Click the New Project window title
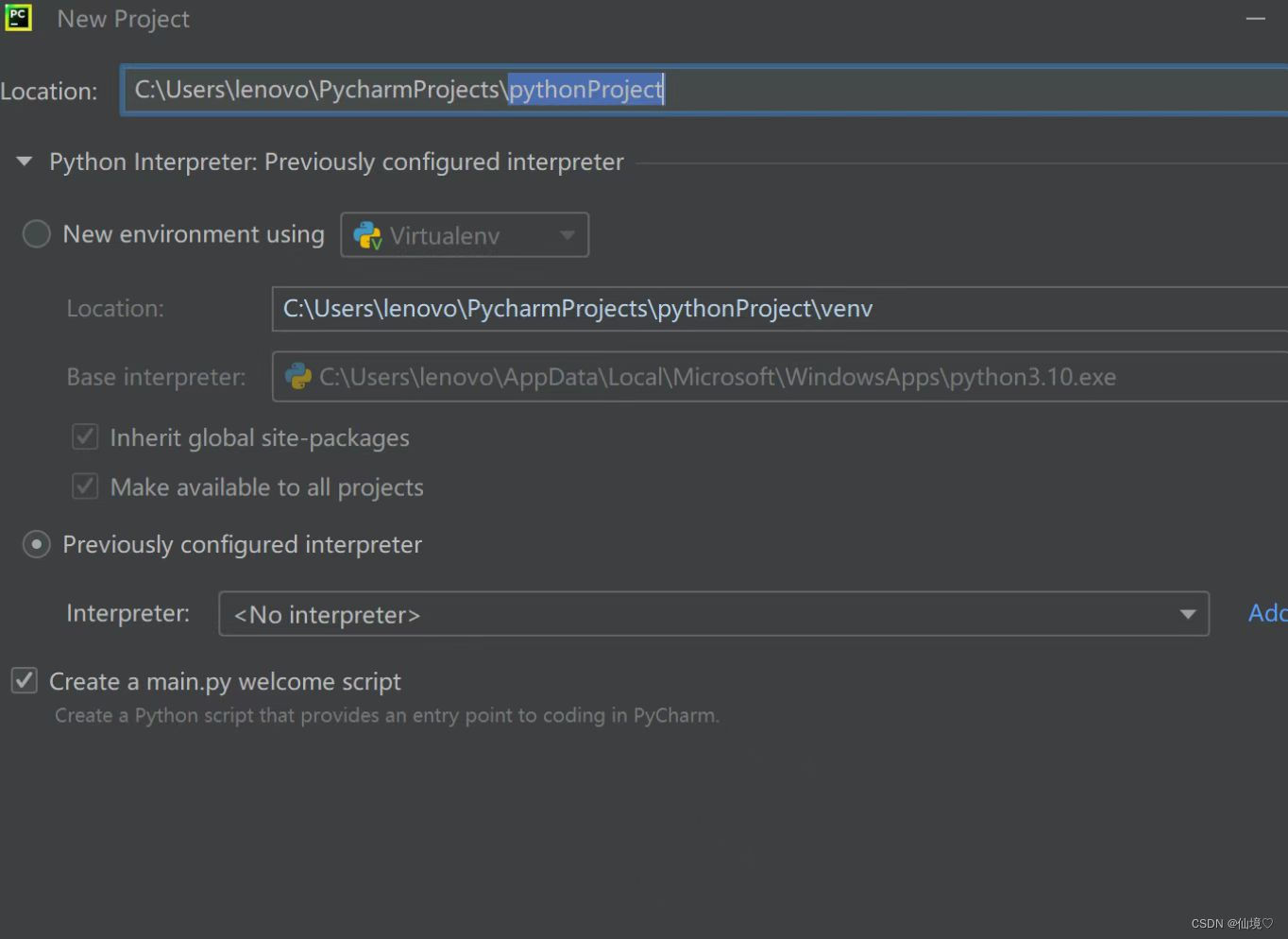The image size is (1288, 939). [123, 19]
